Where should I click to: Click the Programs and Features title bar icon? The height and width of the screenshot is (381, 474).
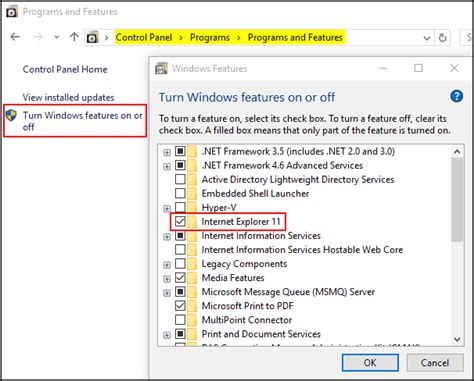pos(12,12)
